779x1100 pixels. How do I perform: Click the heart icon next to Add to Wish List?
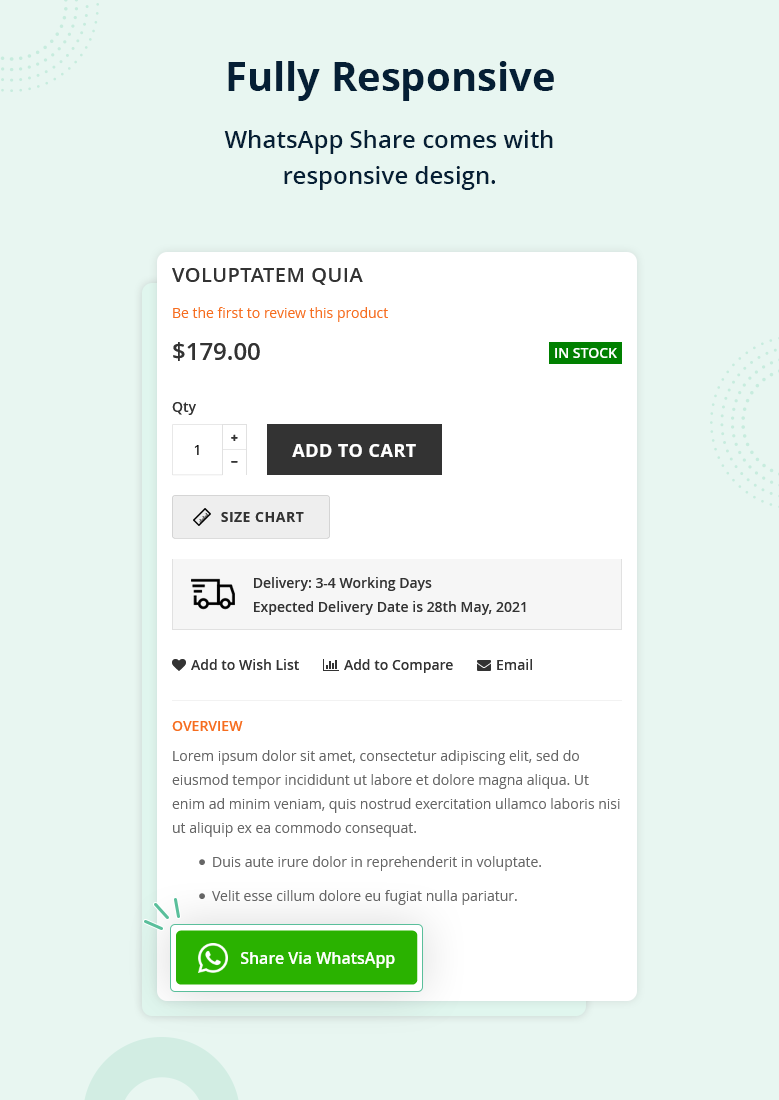[x=179, y=664]
